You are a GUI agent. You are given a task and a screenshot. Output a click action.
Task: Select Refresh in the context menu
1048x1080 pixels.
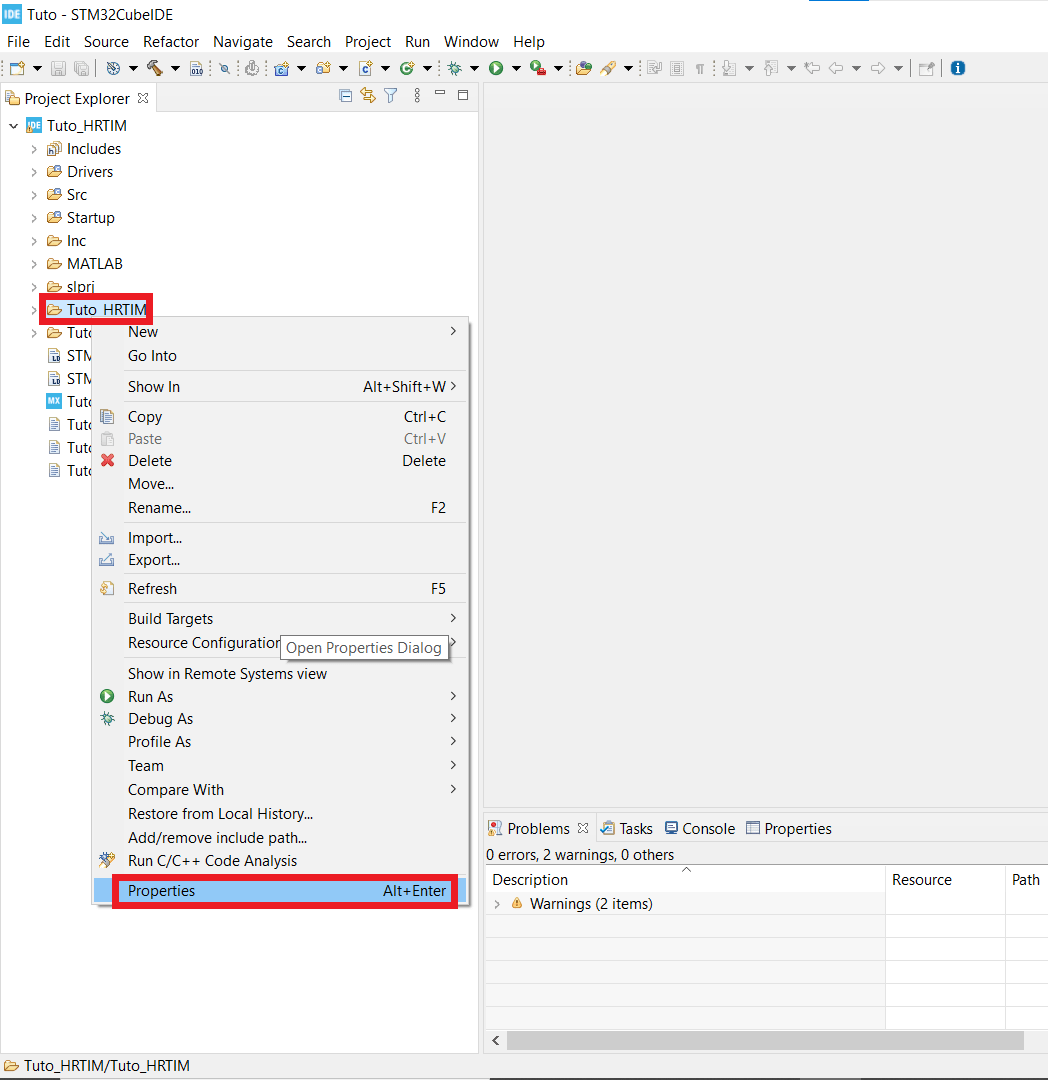pos(281,589)
